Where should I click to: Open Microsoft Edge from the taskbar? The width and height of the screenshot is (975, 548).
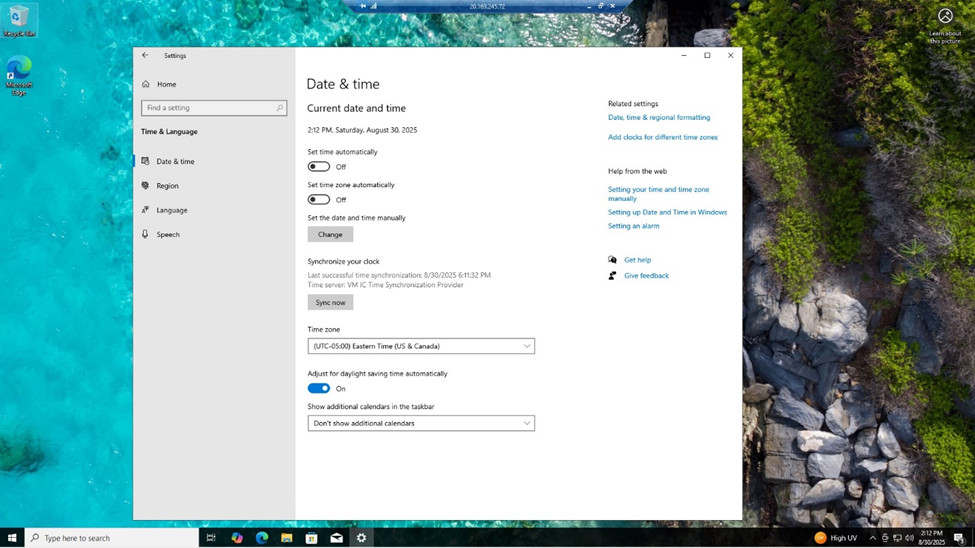coord(262,538)
